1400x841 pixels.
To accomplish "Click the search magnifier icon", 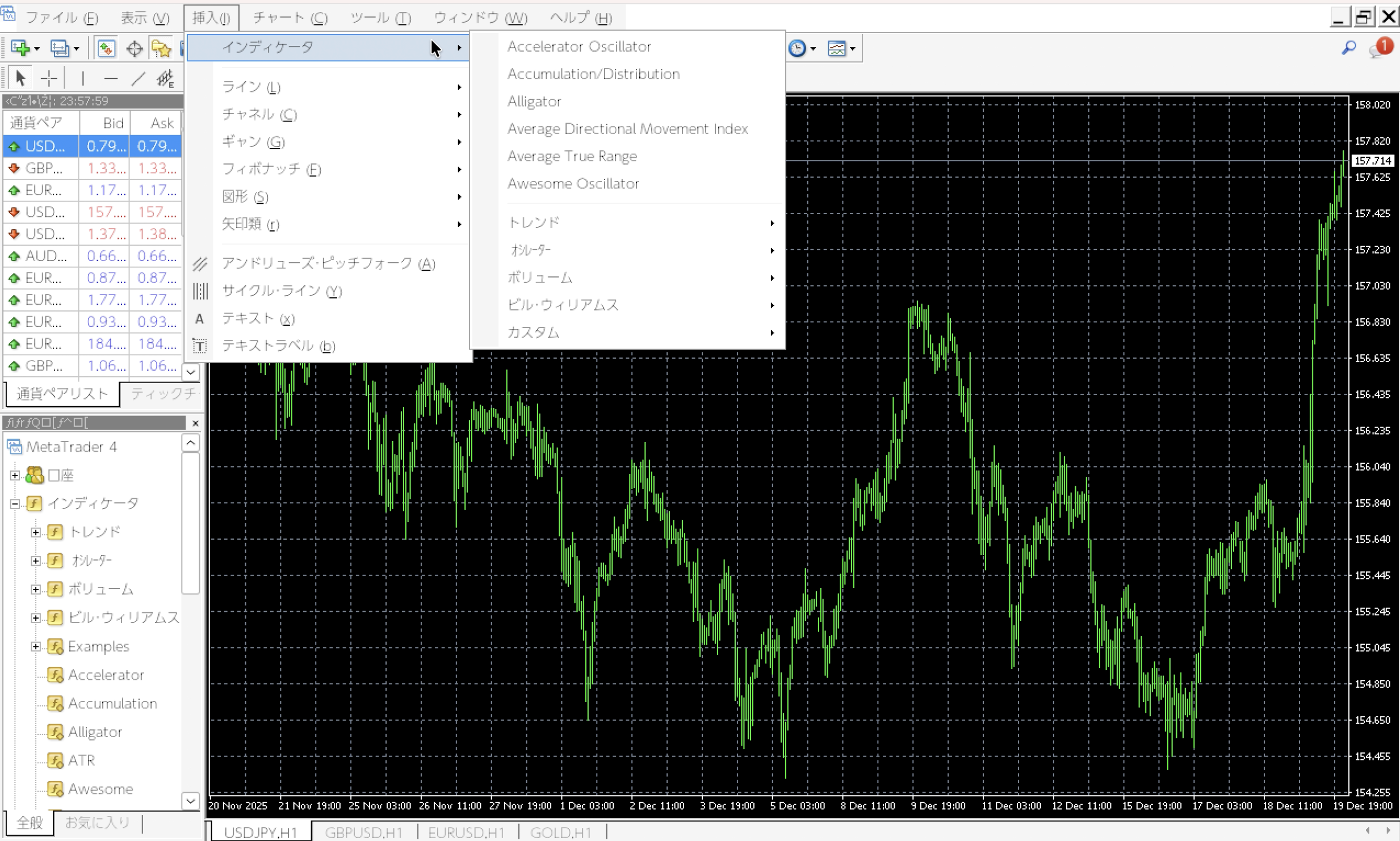I will pos(1349,48).
